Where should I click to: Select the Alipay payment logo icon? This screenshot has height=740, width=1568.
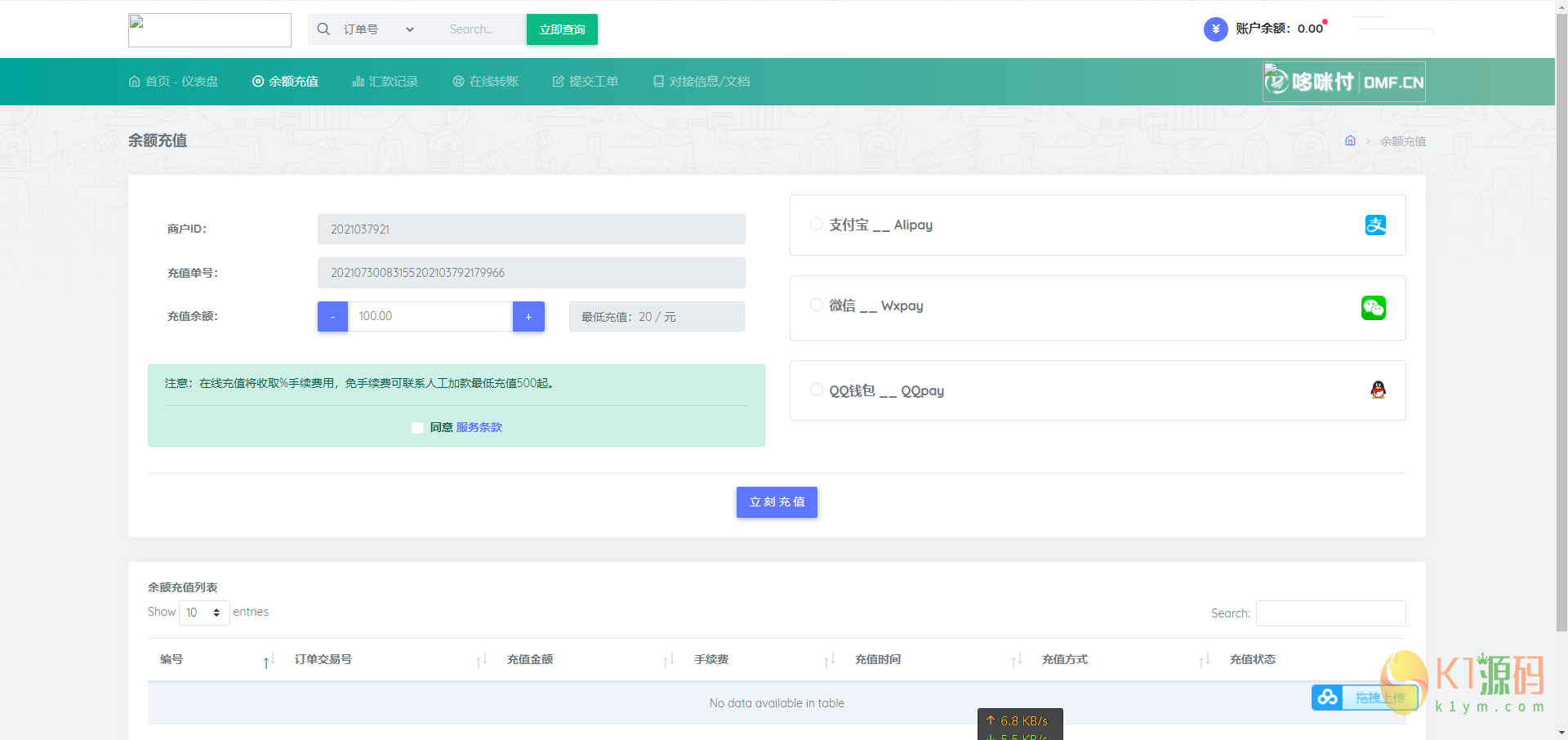tap(1375, 225)
